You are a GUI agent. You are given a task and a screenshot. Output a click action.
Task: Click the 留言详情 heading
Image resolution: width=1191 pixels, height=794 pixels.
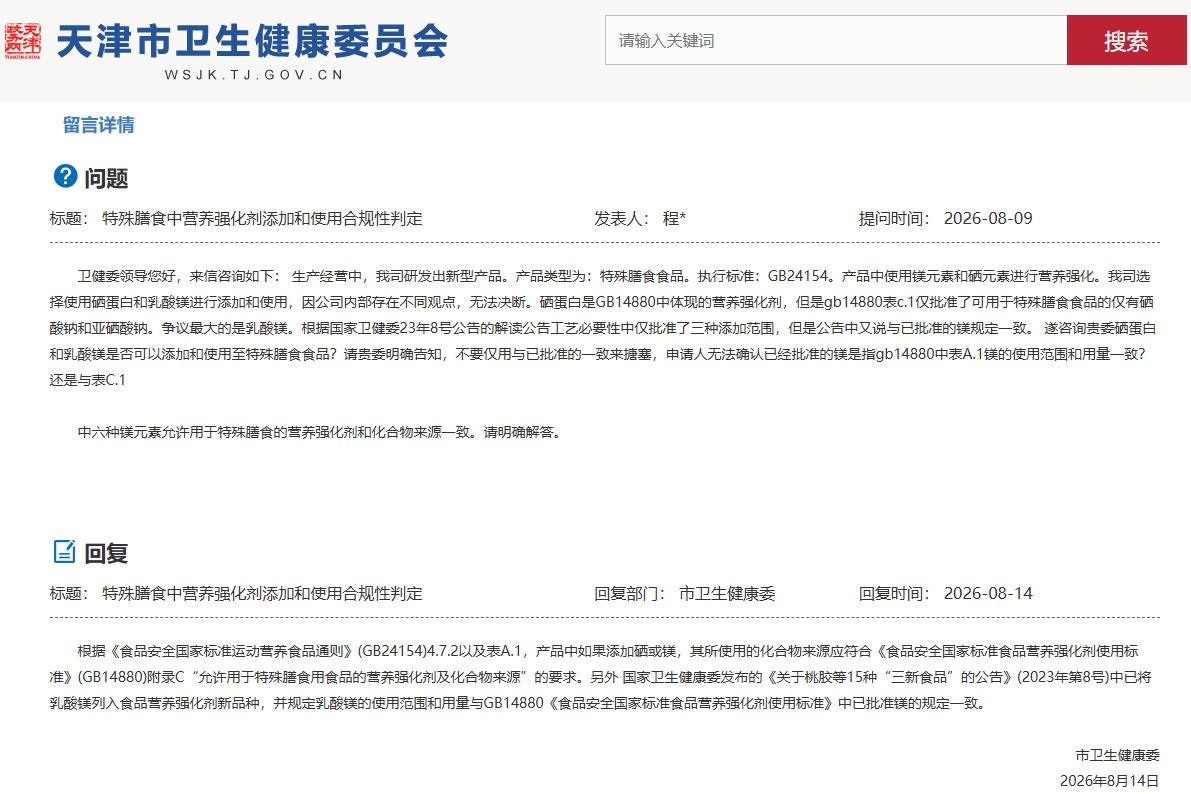pyautogui.click(x=99, y=125)
